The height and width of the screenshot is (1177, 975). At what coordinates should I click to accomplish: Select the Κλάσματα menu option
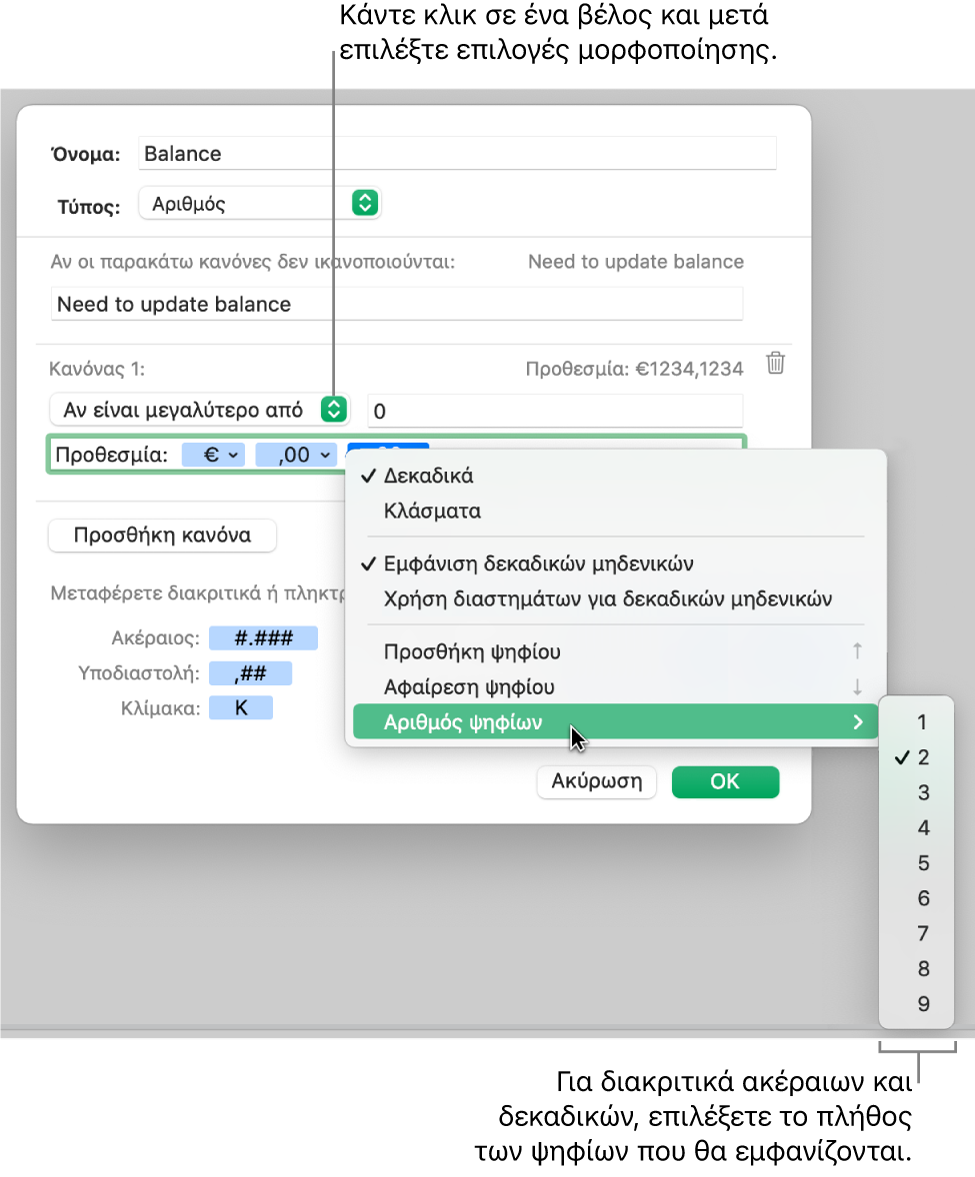615,511
